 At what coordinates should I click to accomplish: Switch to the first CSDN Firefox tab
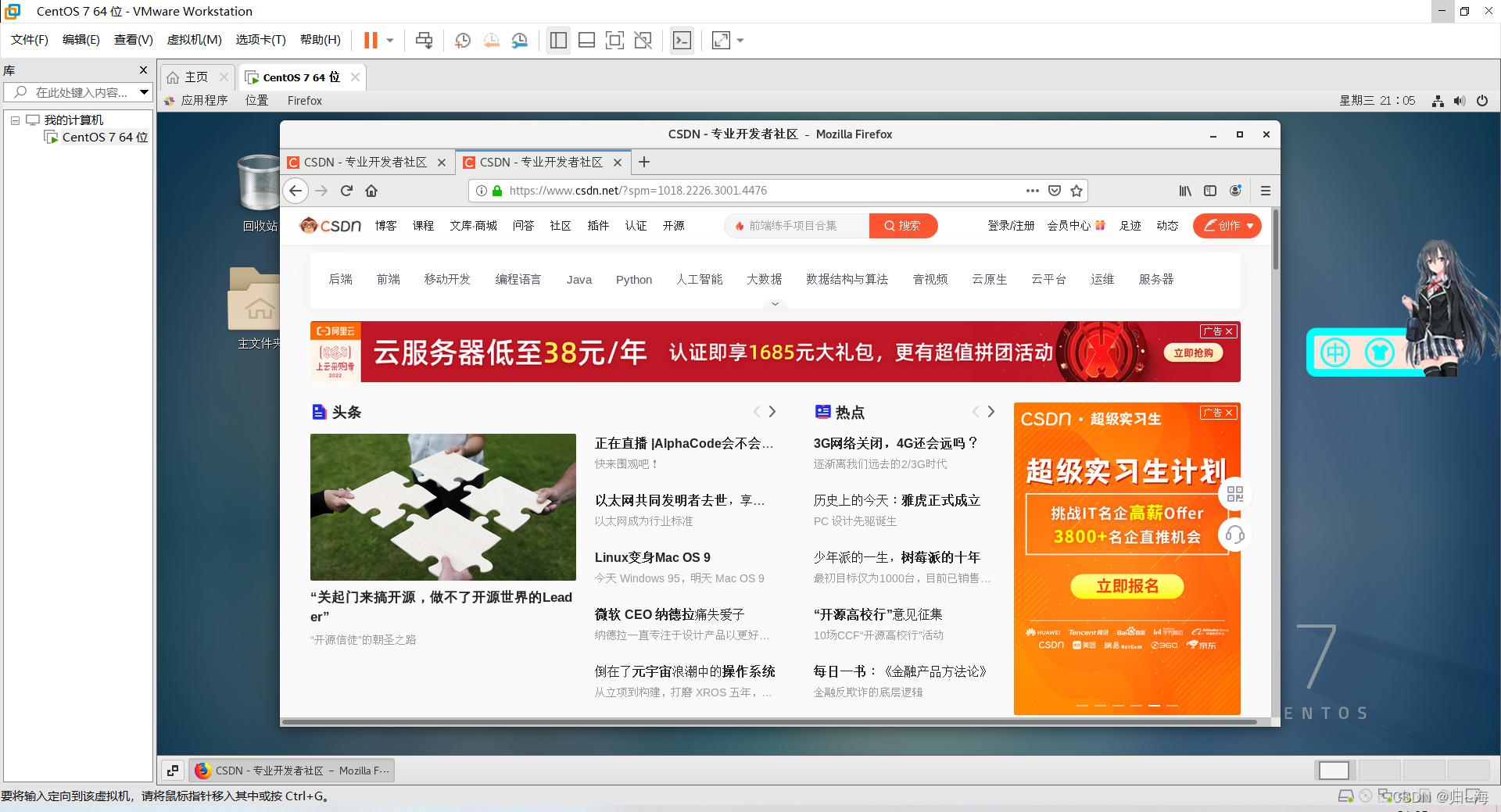tap(365, 162)
